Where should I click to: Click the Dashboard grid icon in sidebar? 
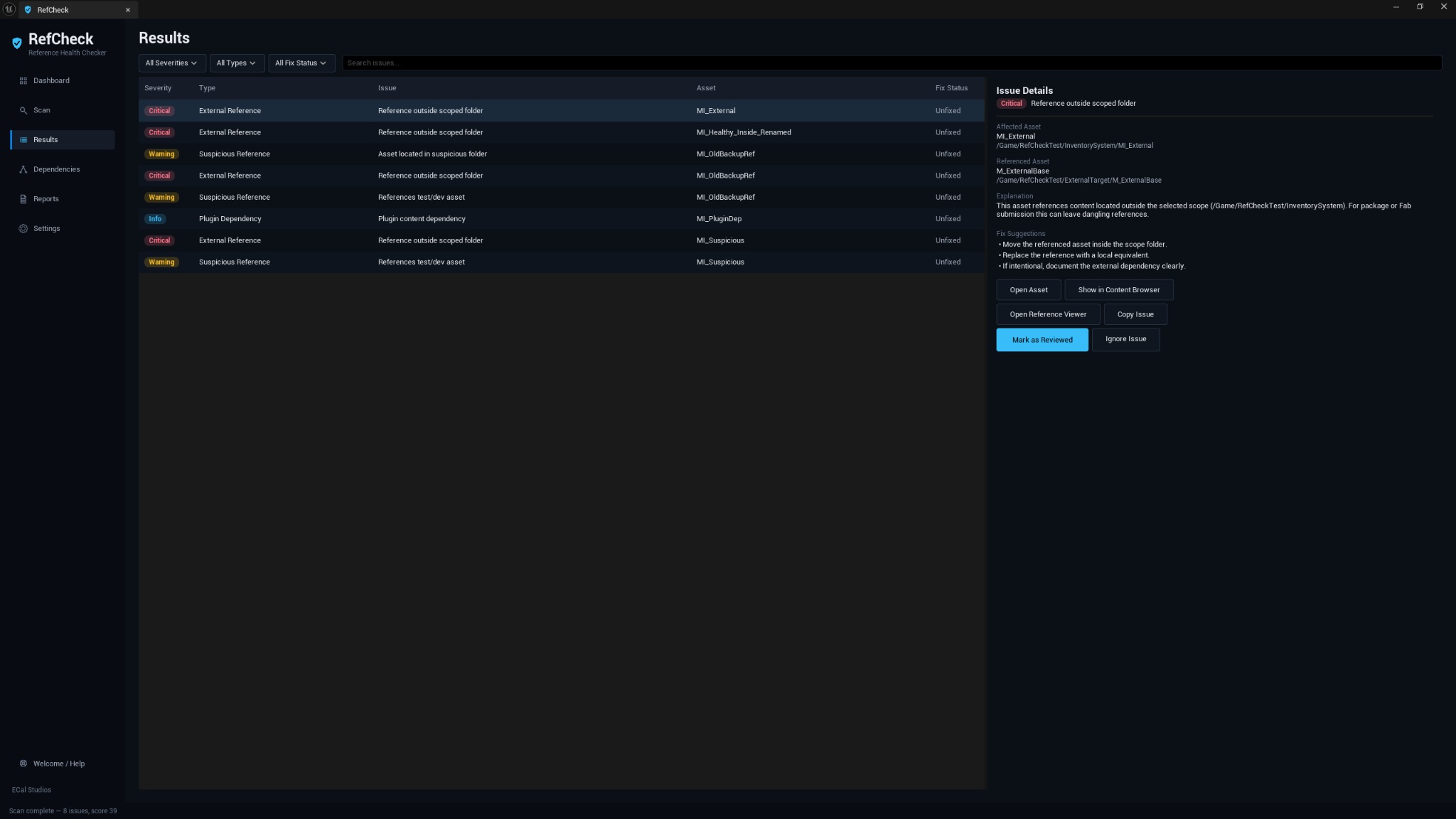[23, 81]
